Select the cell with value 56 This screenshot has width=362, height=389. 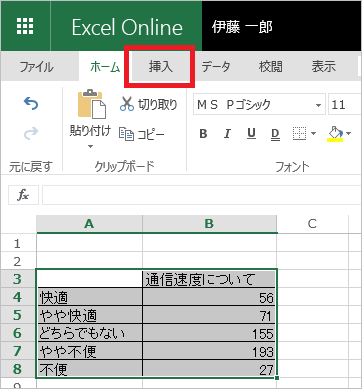(209, 297)
